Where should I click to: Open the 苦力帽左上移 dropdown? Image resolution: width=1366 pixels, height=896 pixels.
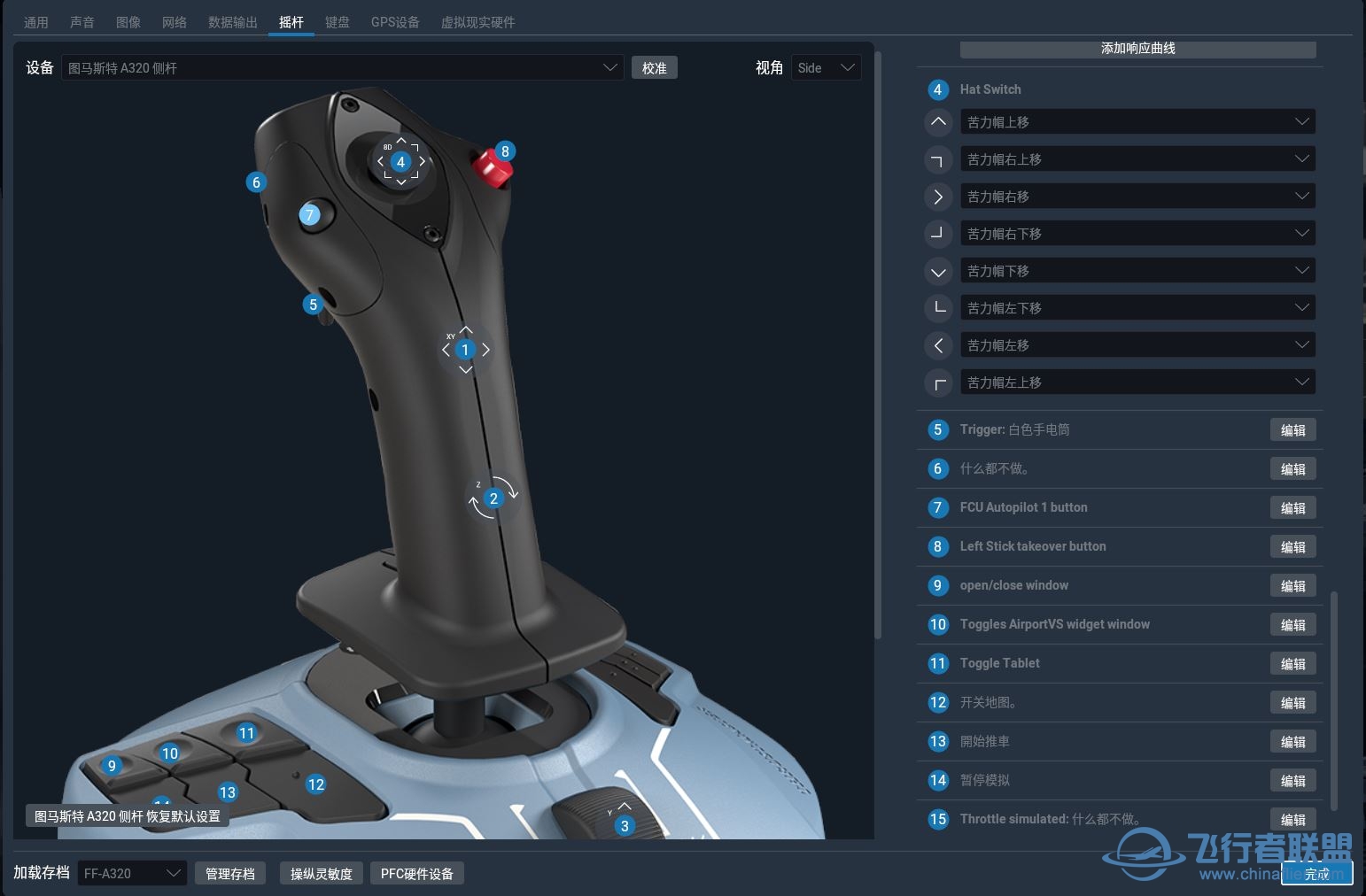1137,382
